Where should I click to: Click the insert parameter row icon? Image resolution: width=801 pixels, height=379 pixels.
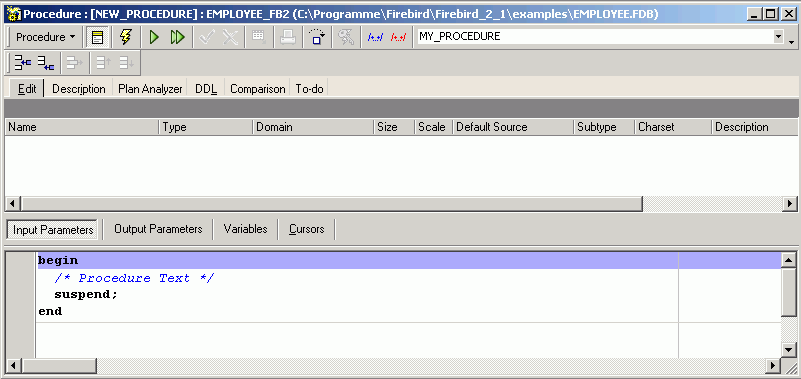(22, 63)
